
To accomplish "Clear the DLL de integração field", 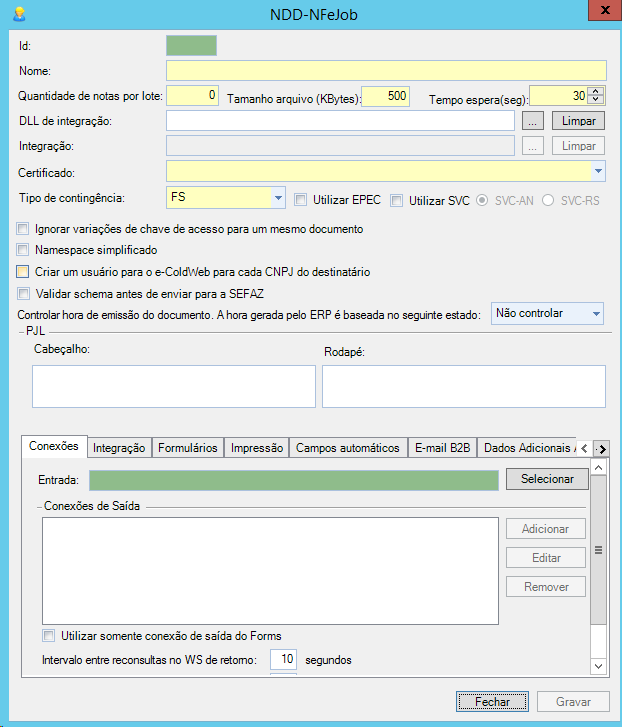I will pos(578,121).
